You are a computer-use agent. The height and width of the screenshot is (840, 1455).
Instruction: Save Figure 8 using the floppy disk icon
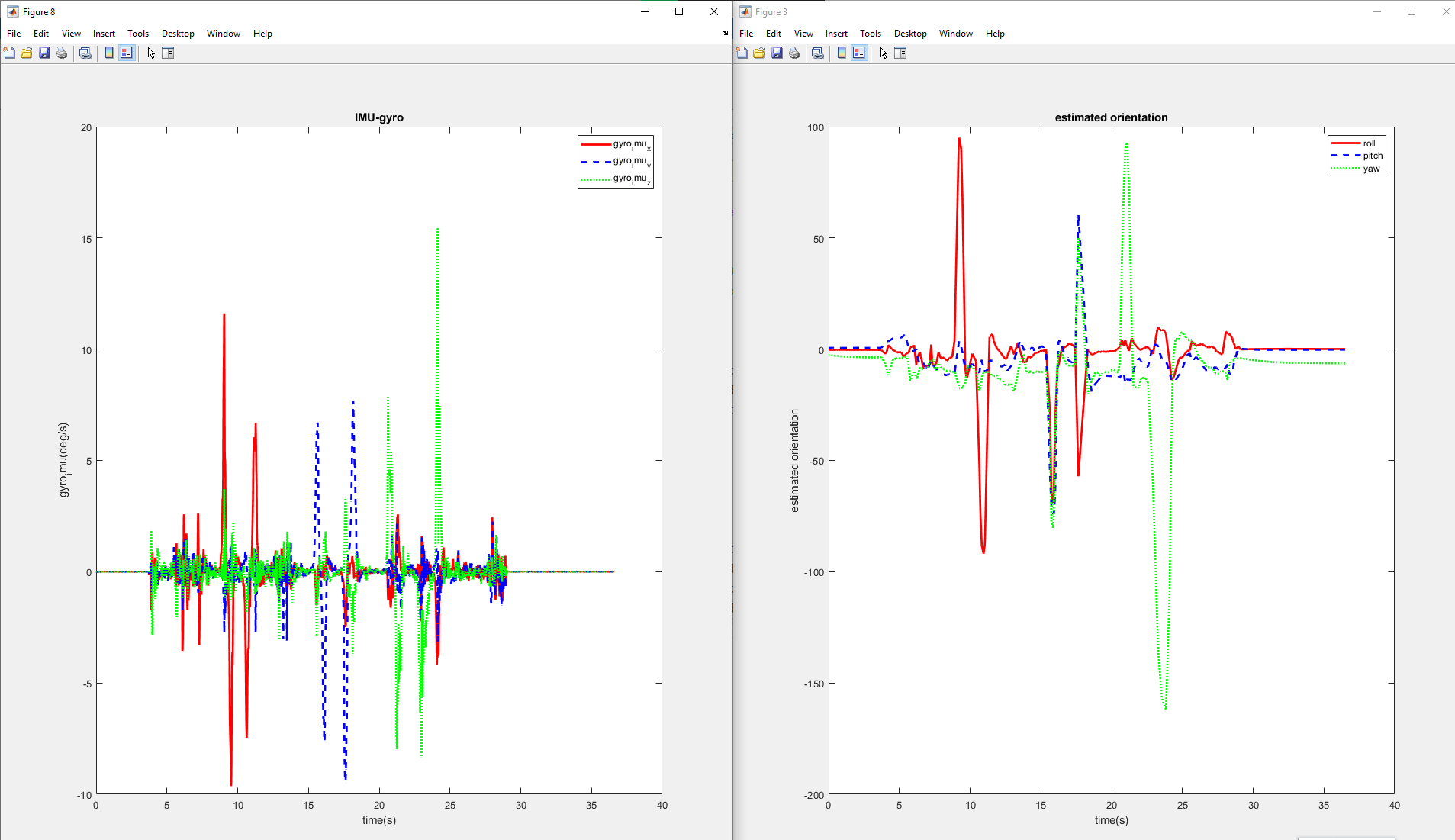point(44,53)
